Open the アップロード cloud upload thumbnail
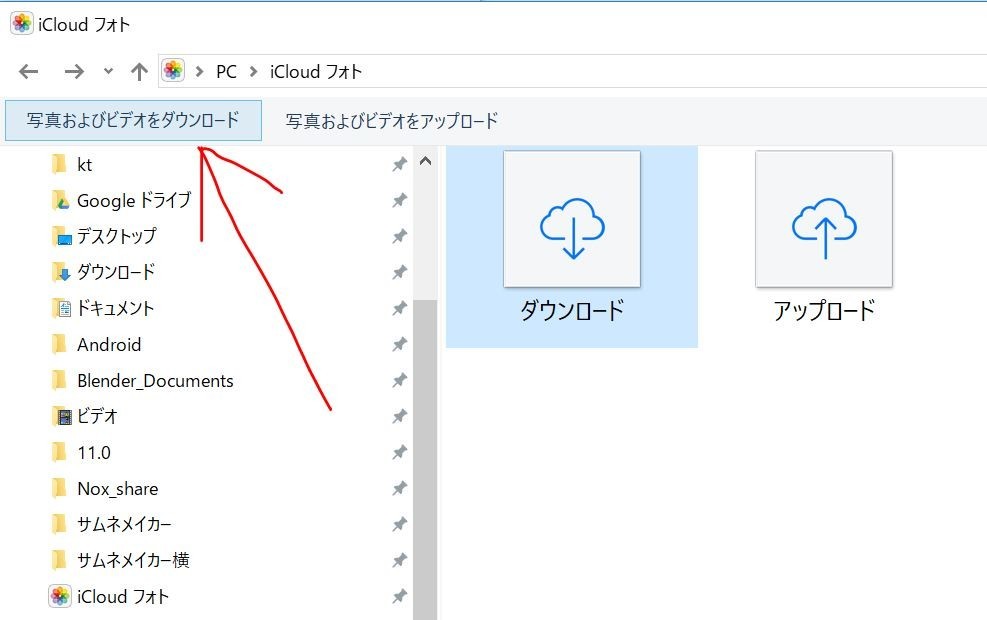Viewport: 987px width, 620px height. tap(824, 219)
